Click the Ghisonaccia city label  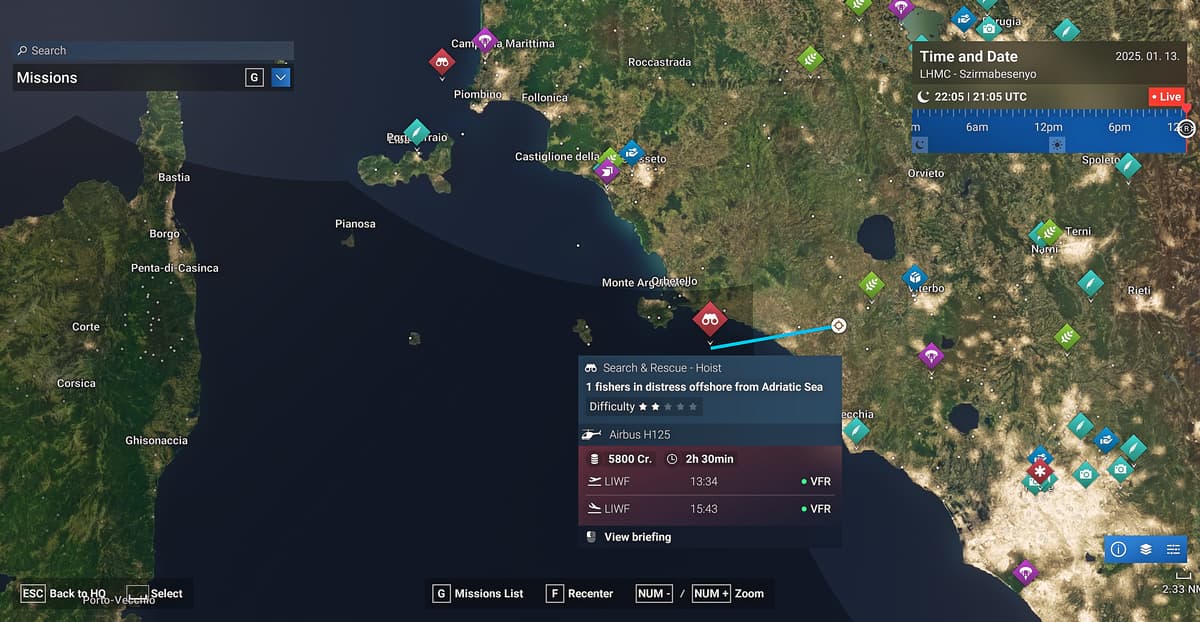156,440
